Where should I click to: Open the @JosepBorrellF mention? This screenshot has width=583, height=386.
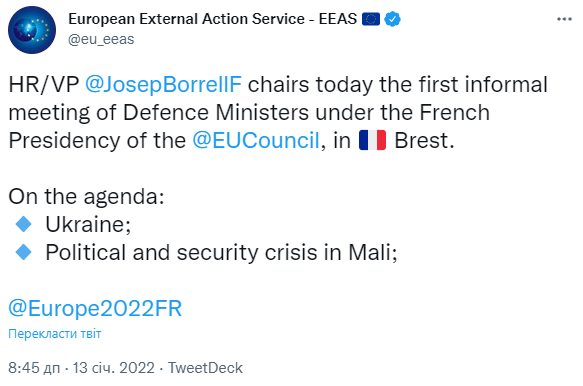pyautogui.click(x=163, y=84)
